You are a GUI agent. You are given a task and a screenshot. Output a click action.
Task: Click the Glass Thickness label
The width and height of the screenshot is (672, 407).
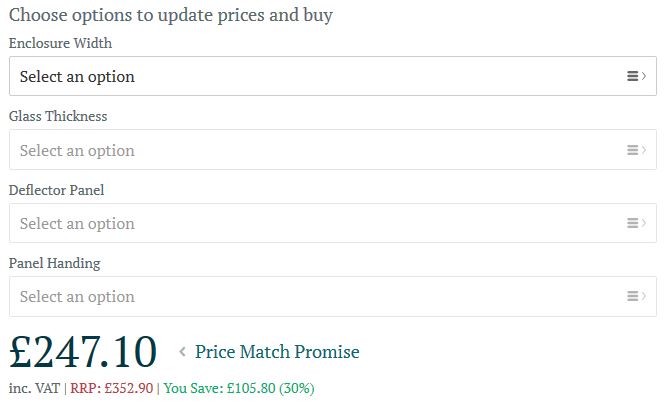point(58,116)
